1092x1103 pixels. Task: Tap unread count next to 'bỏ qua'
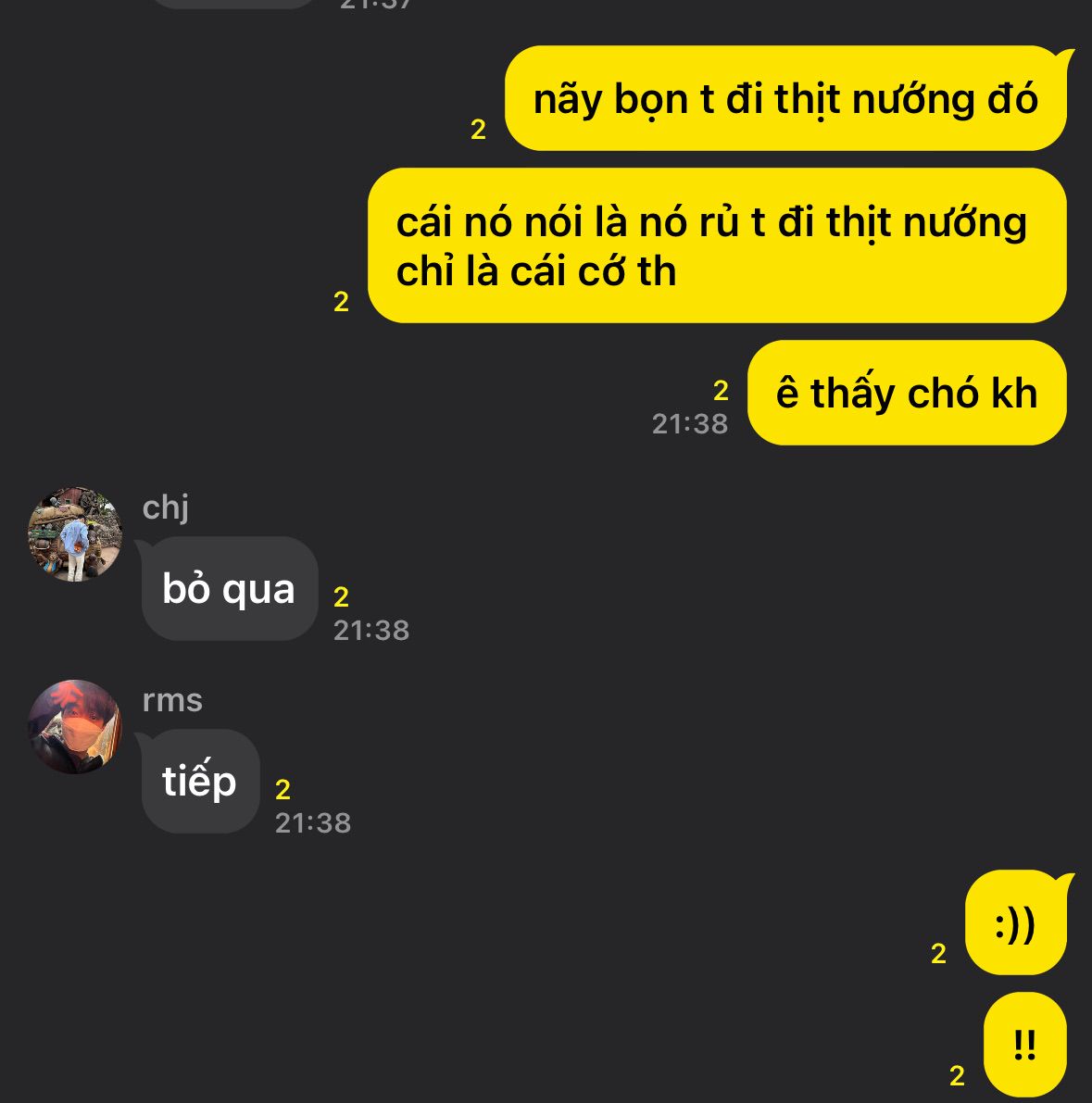point(341,597)
